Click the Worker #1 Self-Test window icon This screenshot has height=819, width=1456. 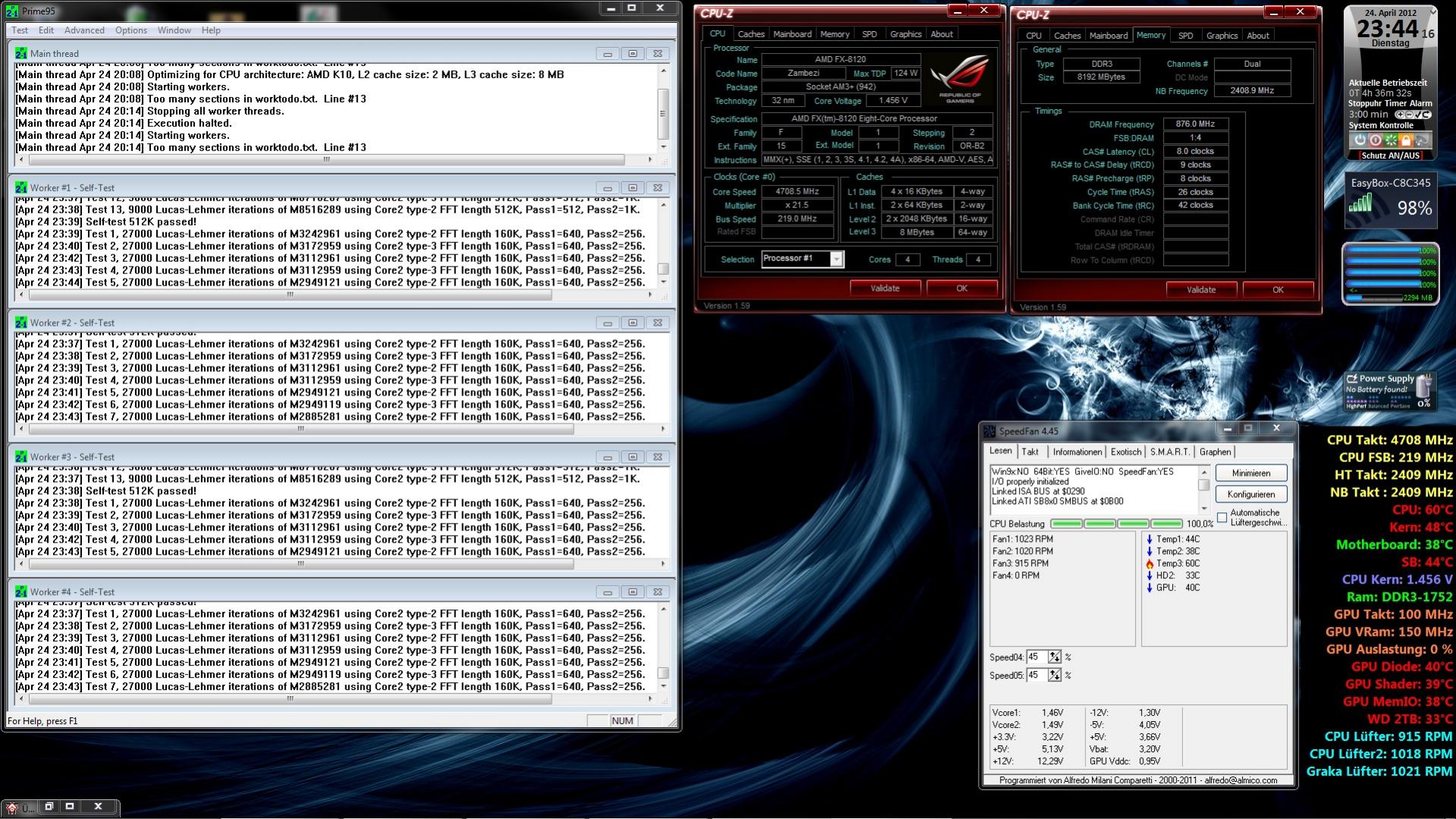[x=20, y=188]
